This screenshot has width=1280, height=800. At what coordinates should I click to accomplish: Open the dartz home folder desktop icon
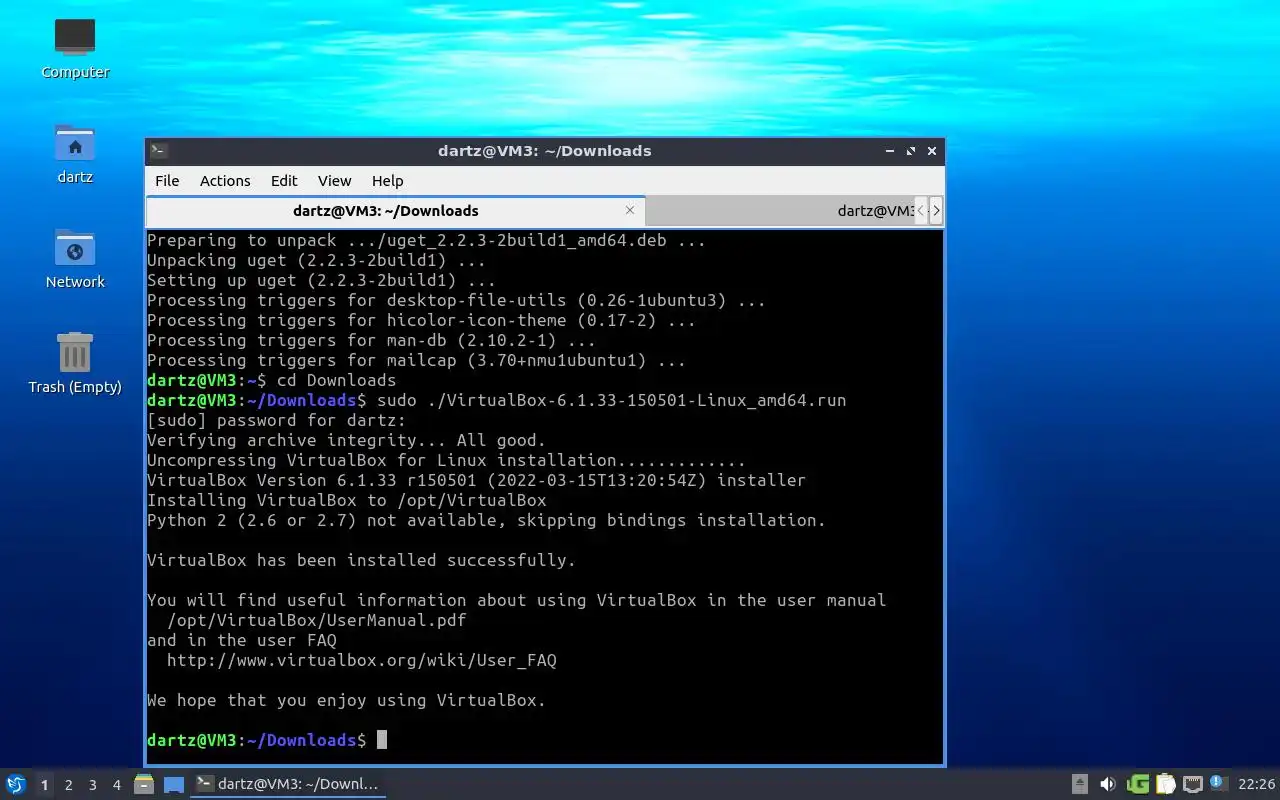[75, 154]
